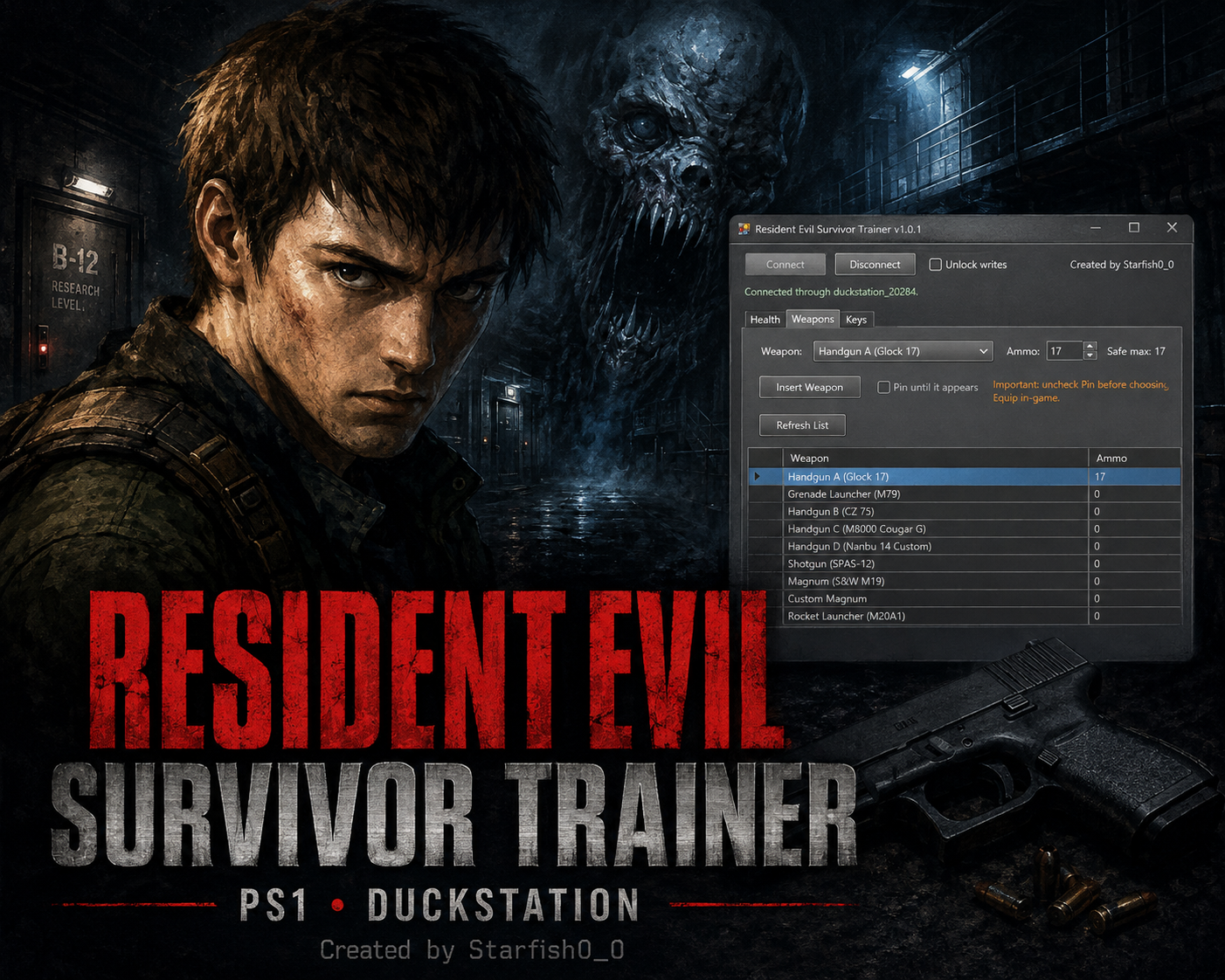Toggle the Pin until it appears checkbox

883,387
